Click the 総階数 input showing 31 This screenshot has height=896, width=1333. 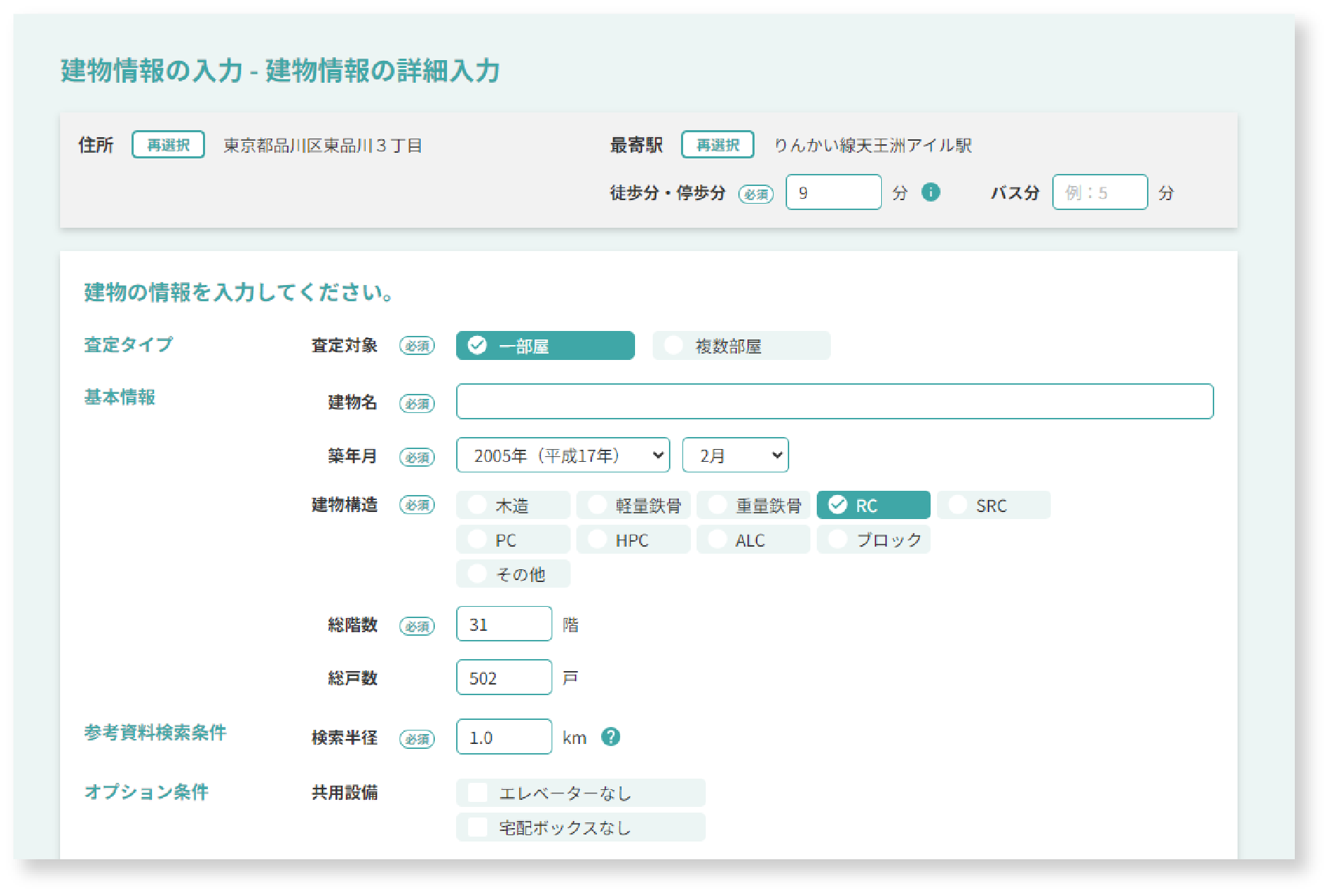(x=504, y=624)
